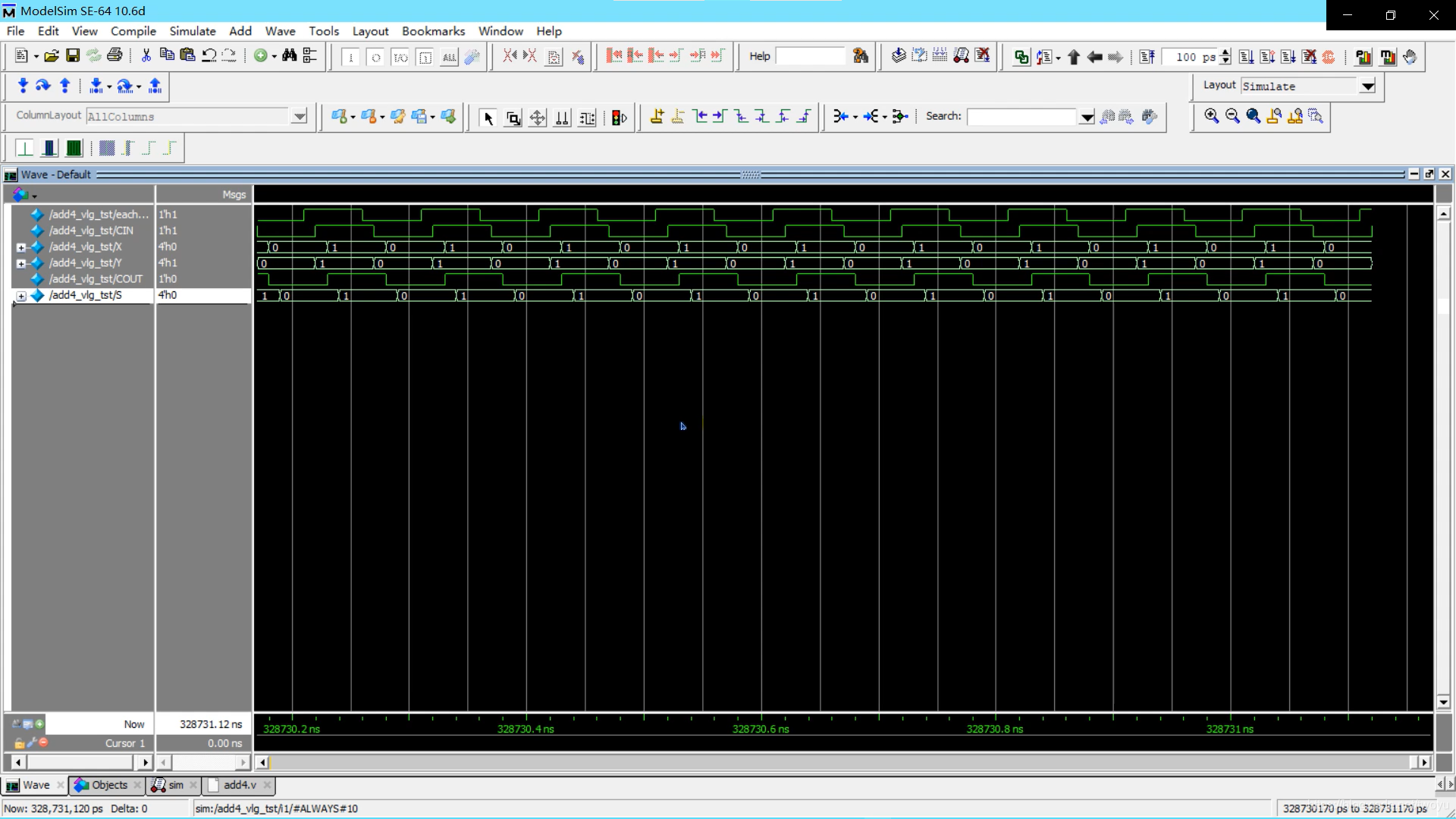Expand the /add4_vlg_tst/X bus

click(x=21, y=247)
